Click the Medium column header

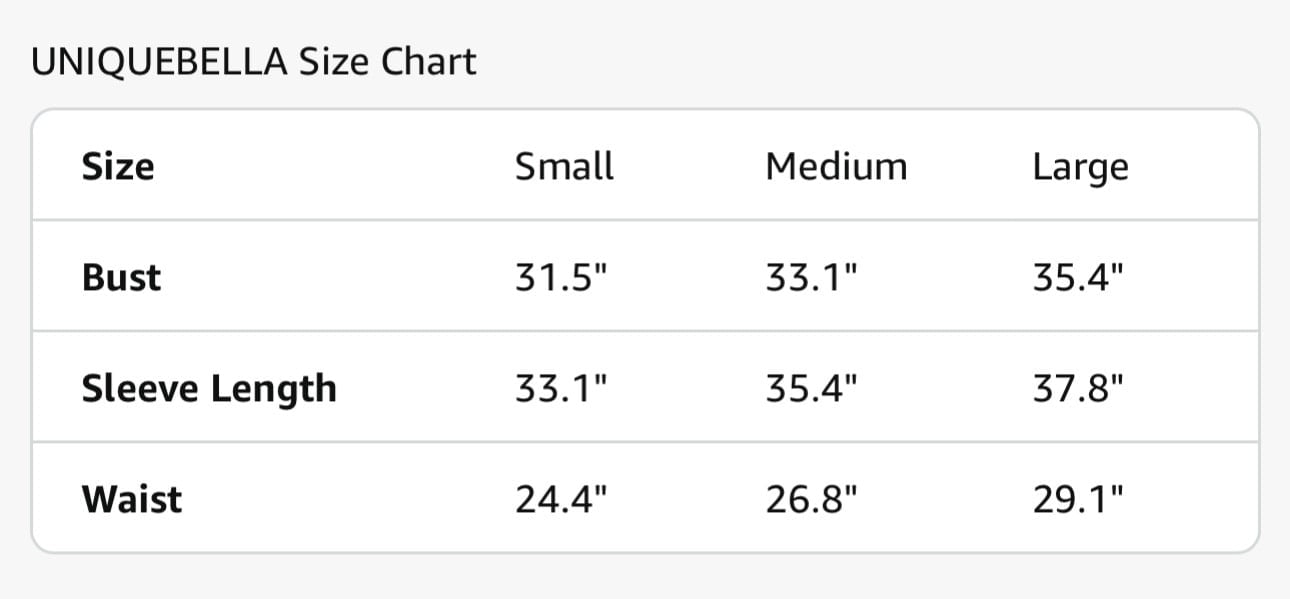click(x=836, y=166)
